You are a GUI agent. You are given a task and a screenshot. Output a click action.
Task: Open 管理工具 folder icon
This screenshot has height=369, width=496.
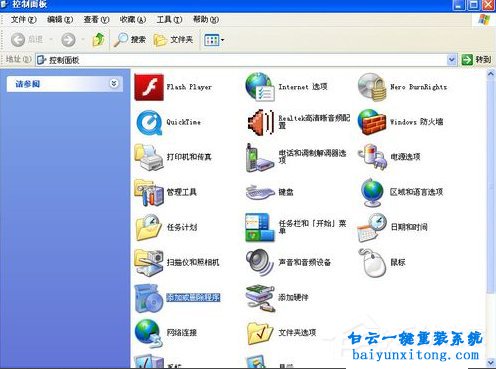[x=149, y=193]
